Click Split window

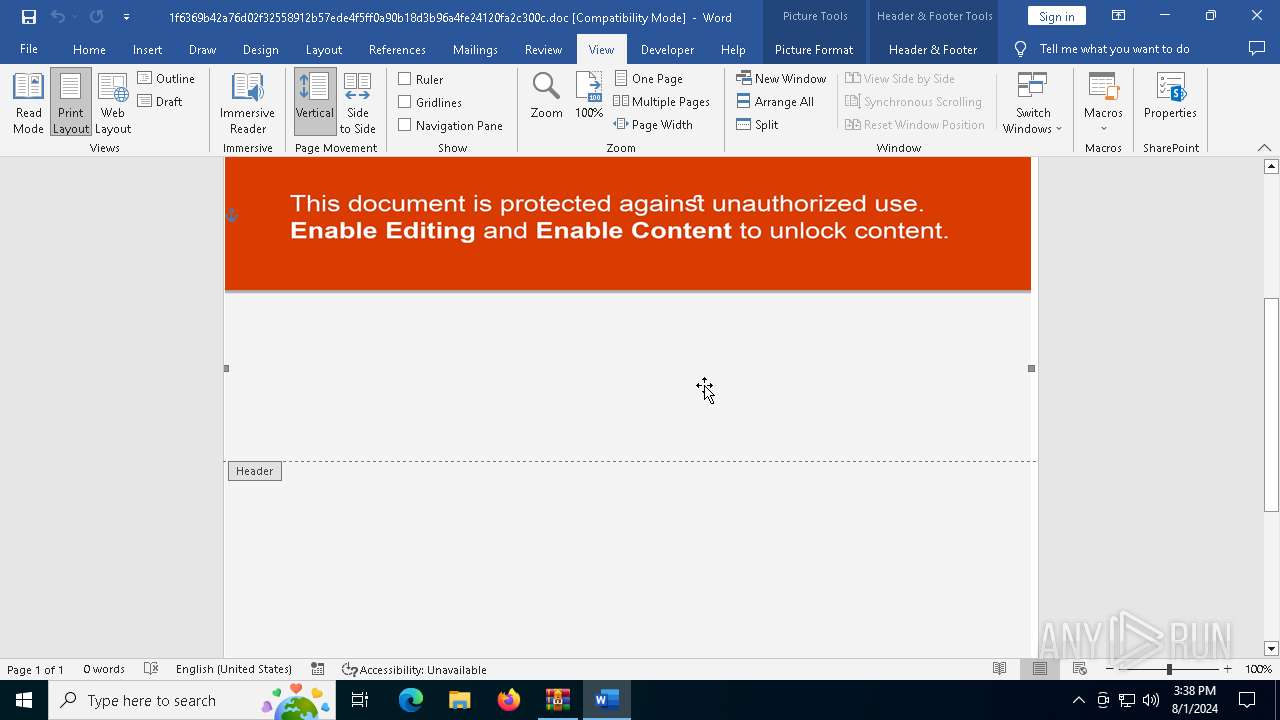[757, 124]
